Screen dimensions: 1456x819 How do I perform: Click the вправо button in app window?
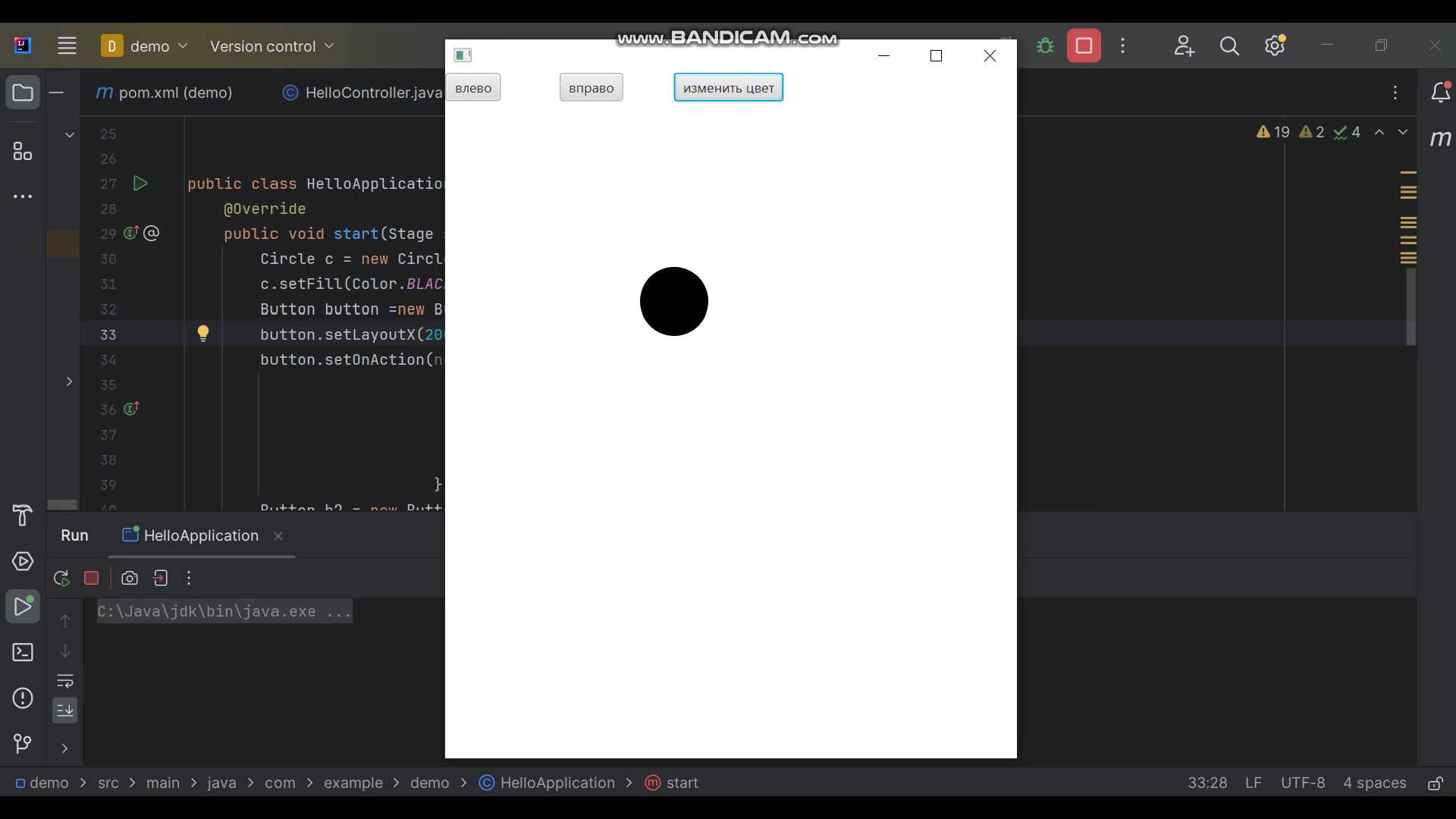point(591,88)
